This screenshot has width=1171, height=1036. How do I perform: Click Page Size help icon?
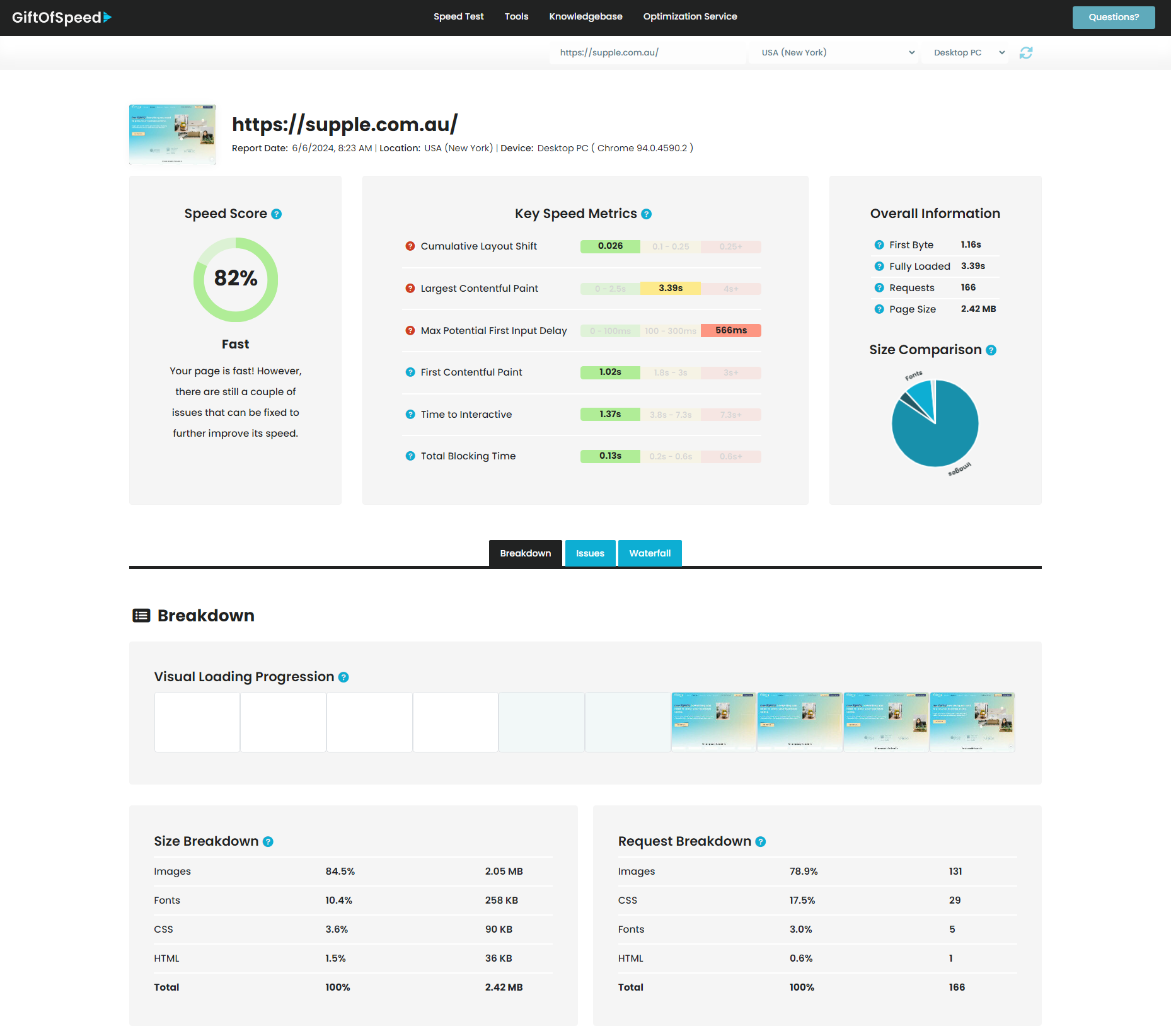[x=879, y=309]
